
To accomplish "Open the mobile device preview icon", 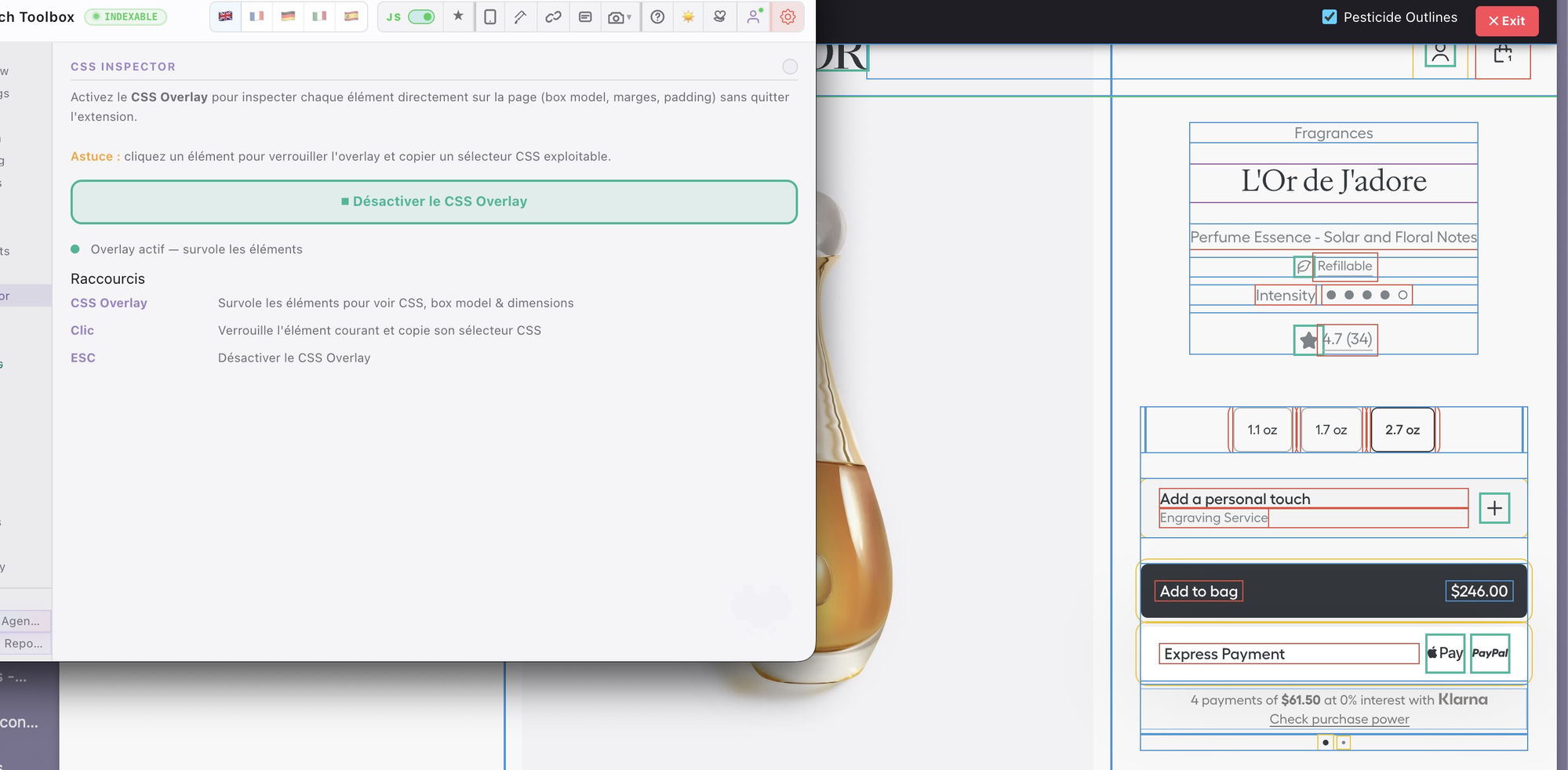I will [x=490, y=16].
